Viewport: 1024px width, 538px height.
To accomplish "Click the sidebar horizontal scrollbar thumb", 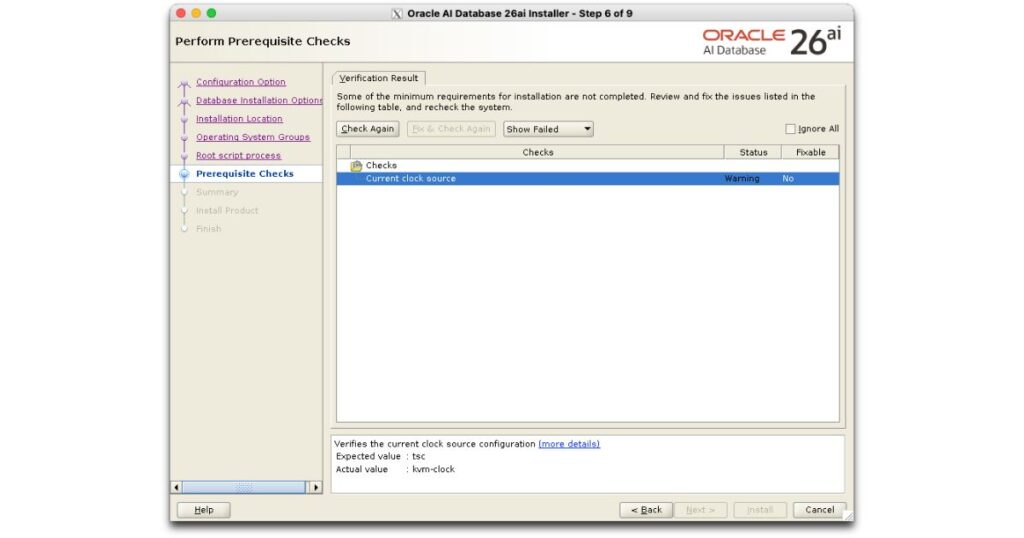I will [244, 487].
